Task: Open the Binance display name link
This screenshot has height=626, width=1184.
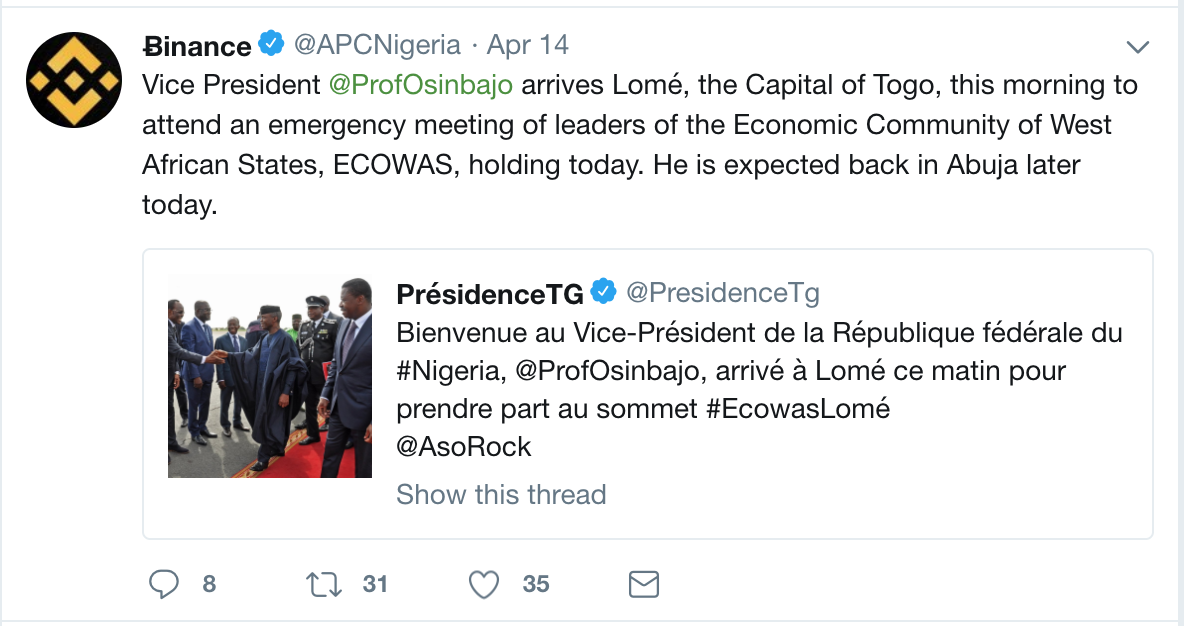Action: coord(197,46)
